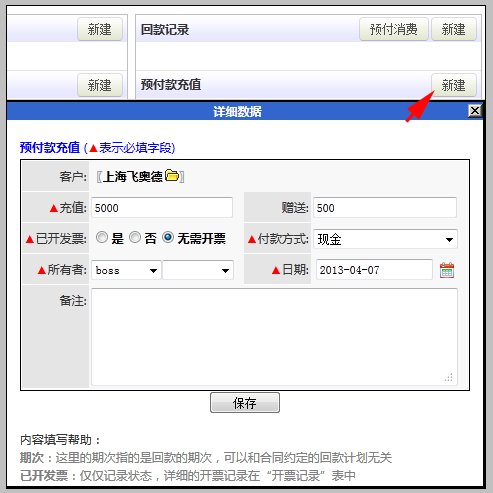Click the 预付消费 button
The height and width of the screenshot is (493, 493).
[394, 29]
